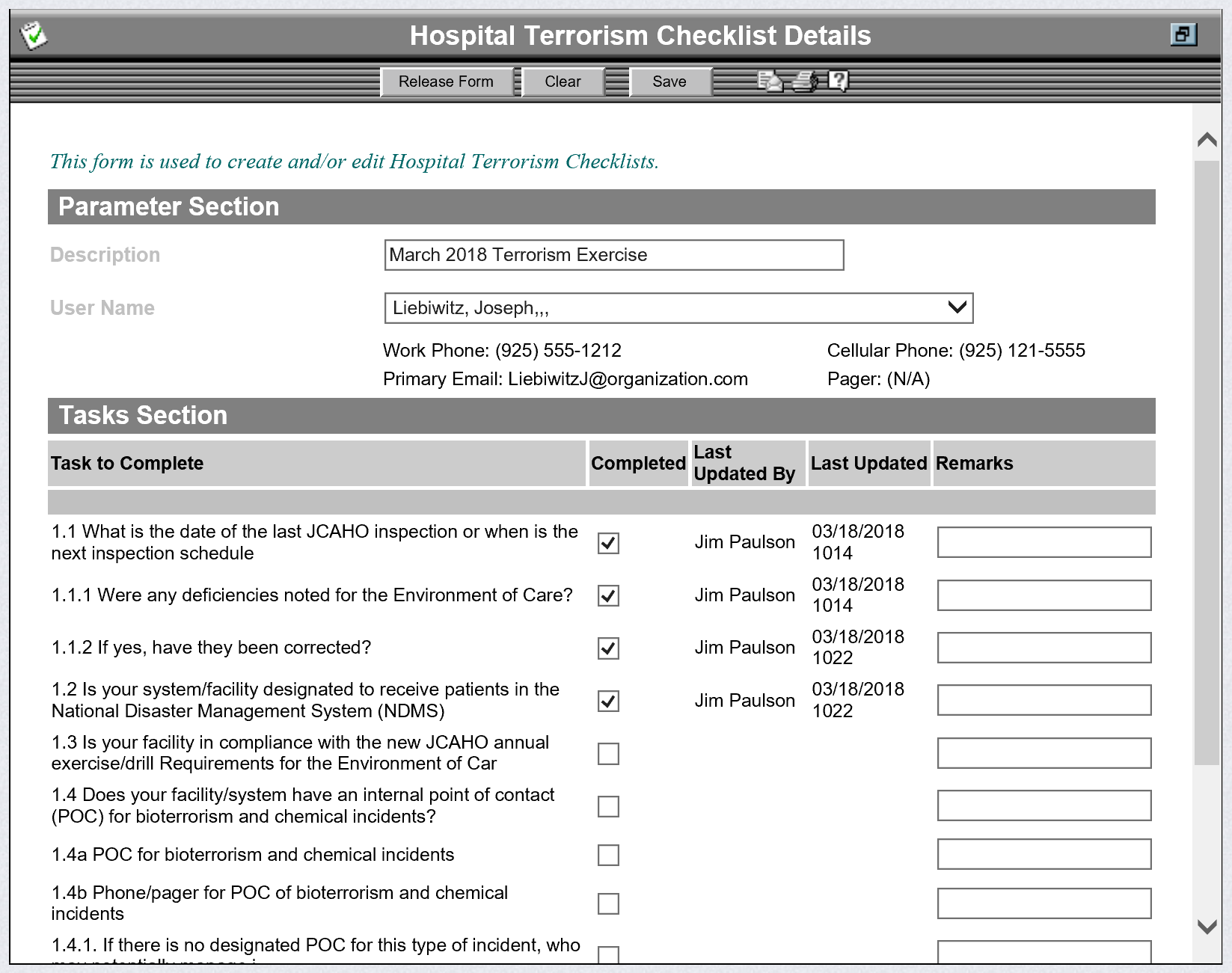Check task 1.4b phone/pager checkbox
Screen dimensions: 1232x973
click(608, 903)
